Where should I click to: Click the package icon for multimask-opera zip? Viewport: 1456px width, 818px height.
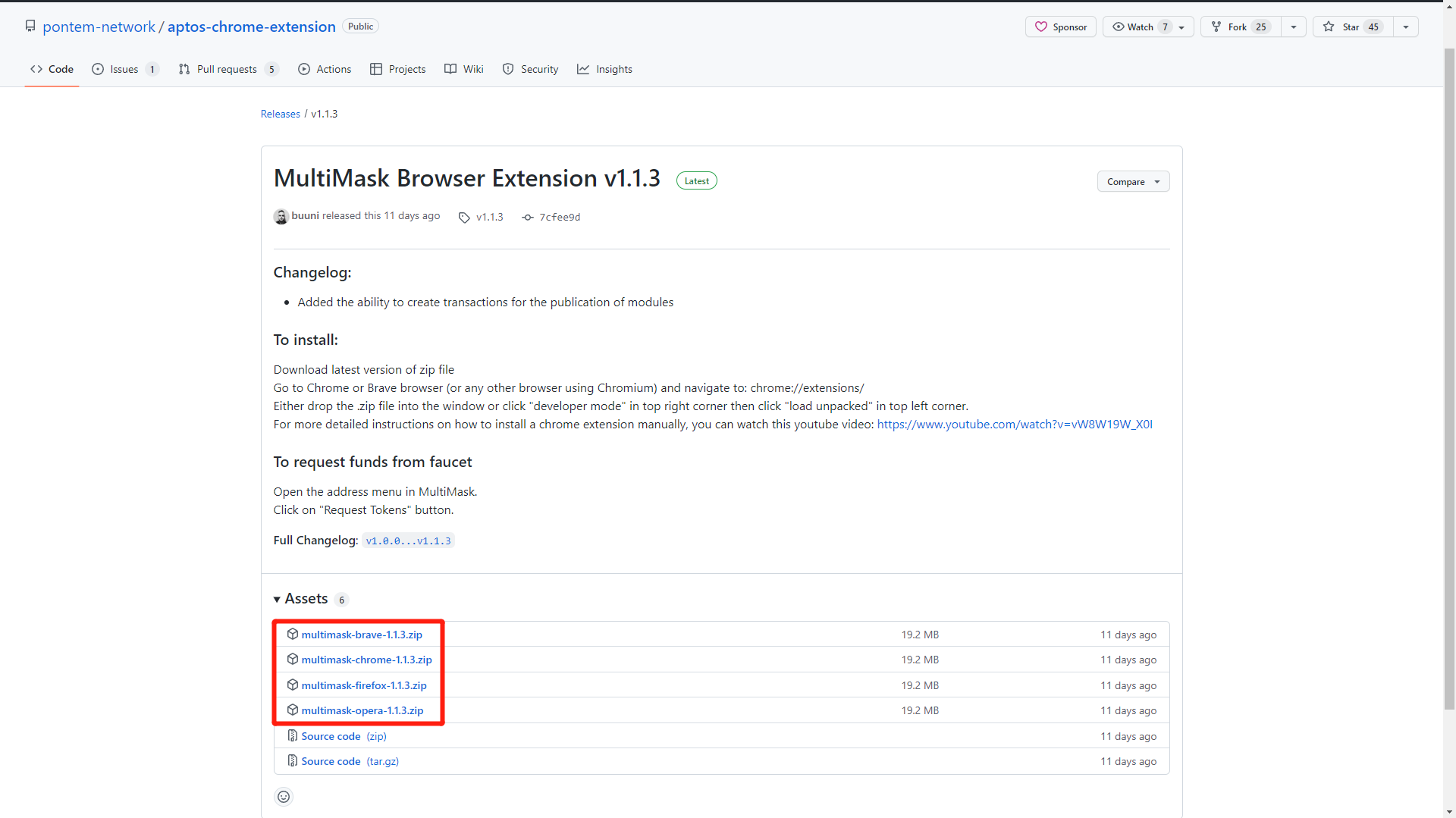click(292, 710)
